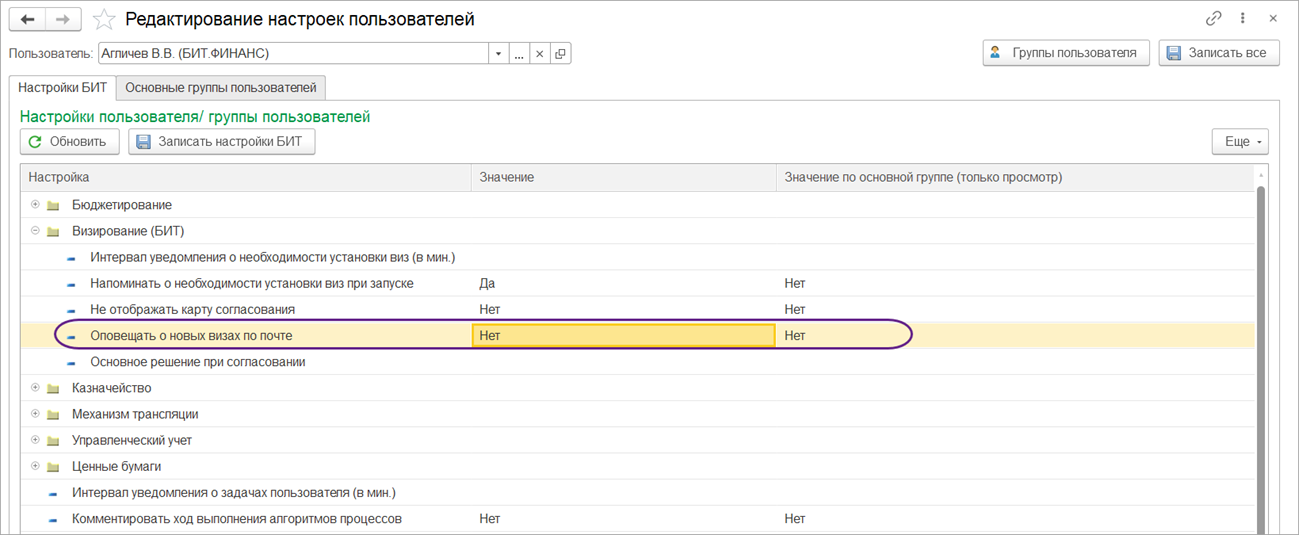Clear the user field with X icon
This screenshot has width=1299, height=535.
[539, 54]
